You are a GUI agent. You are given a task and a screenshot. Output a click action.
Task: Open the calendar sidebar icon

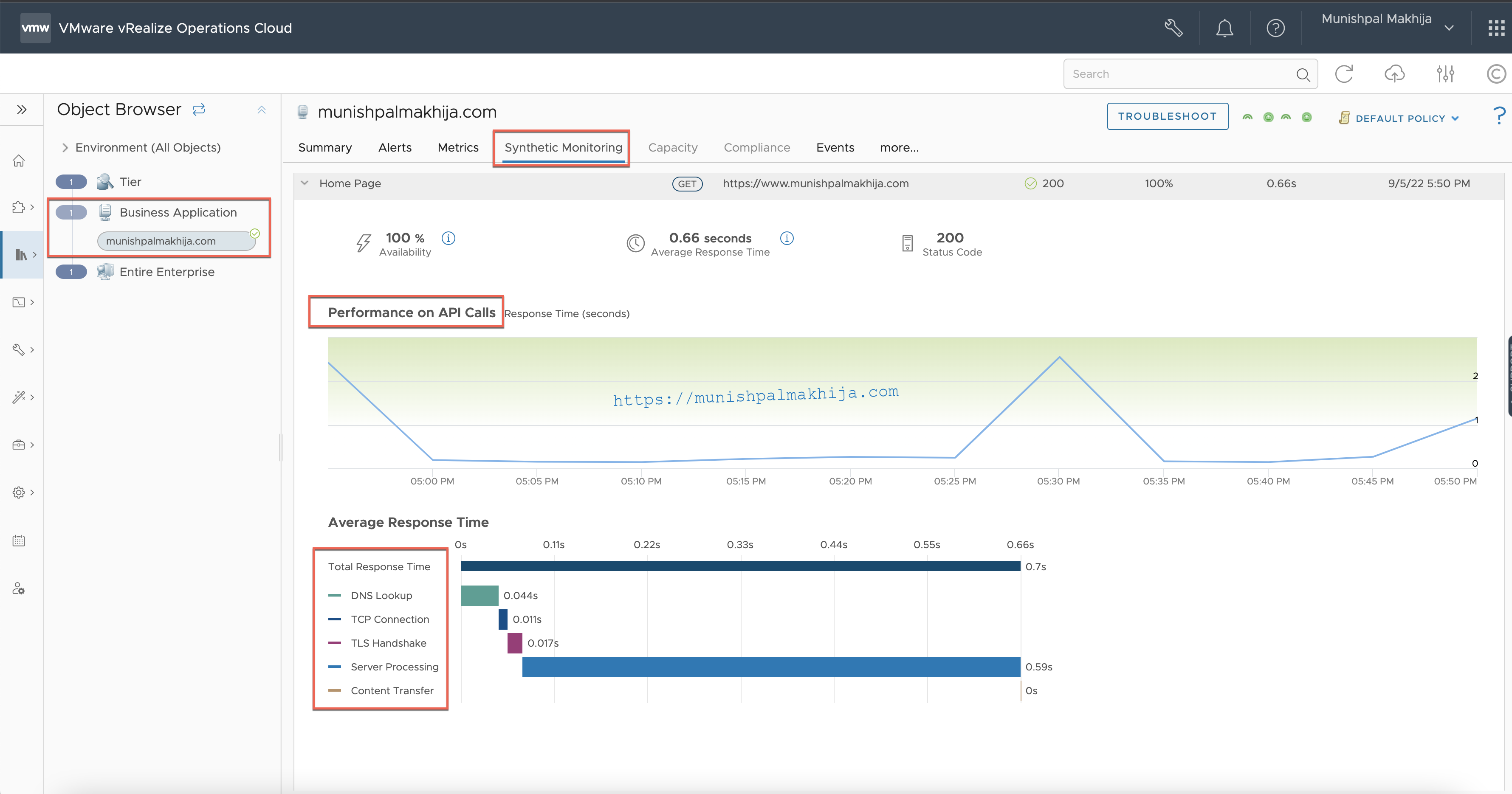(x=19, y=541)
